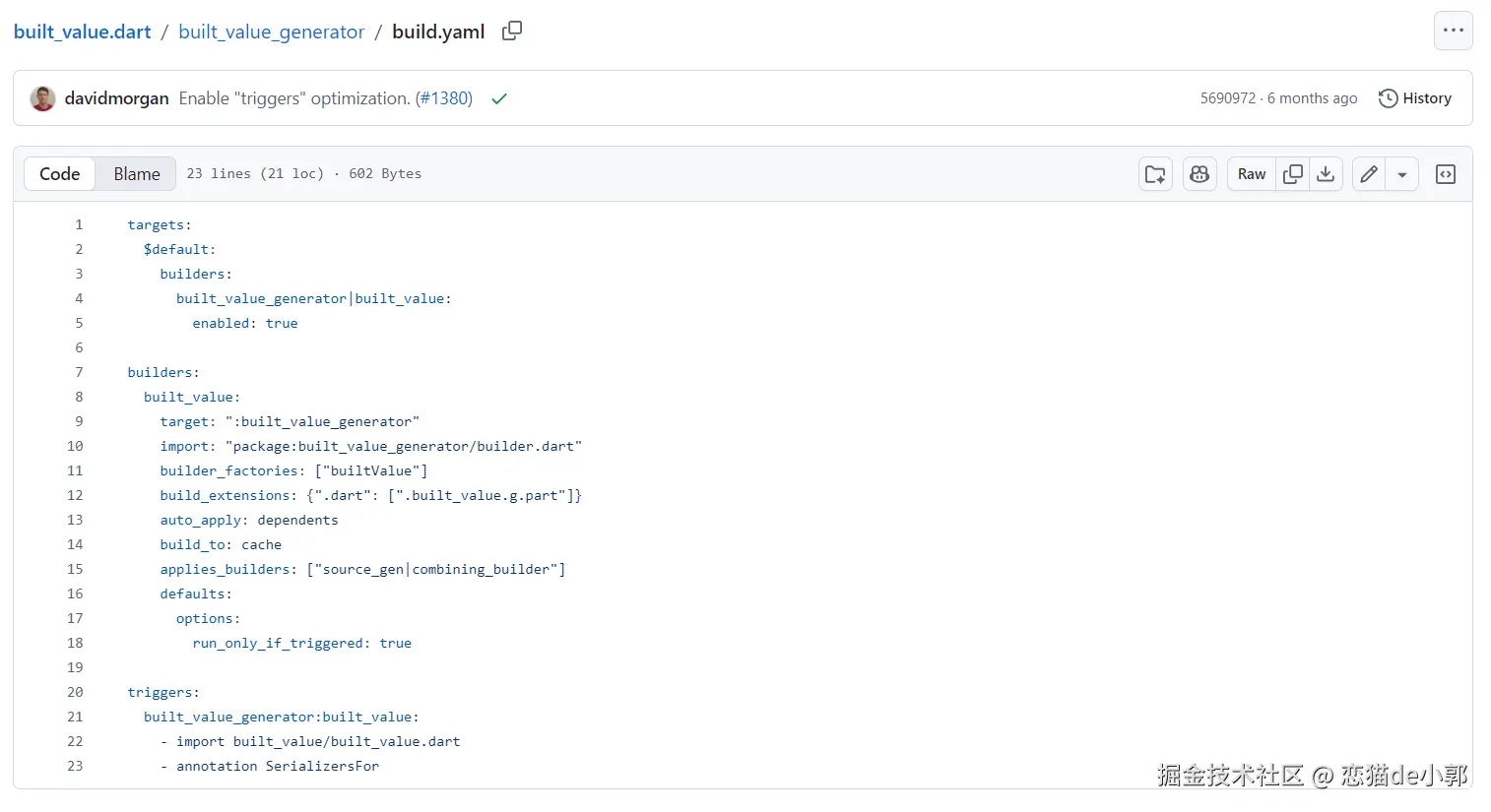Open pull request #1380 link

click(443, 98)
